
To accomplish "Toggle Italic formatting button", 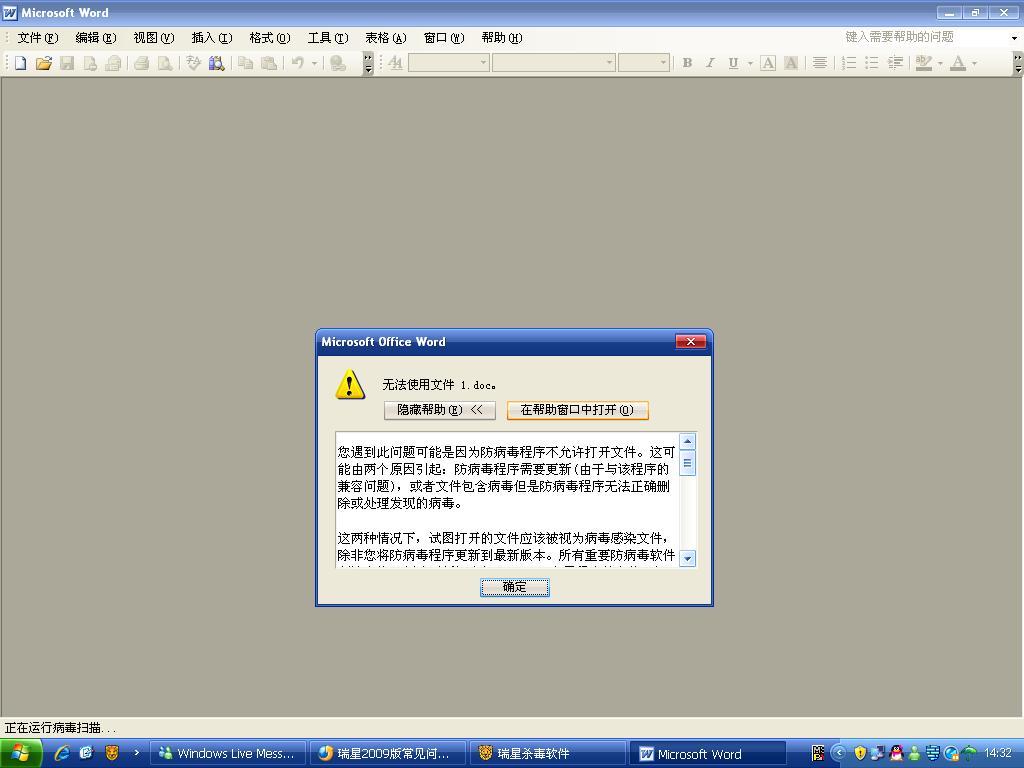I will click(710, 63).
